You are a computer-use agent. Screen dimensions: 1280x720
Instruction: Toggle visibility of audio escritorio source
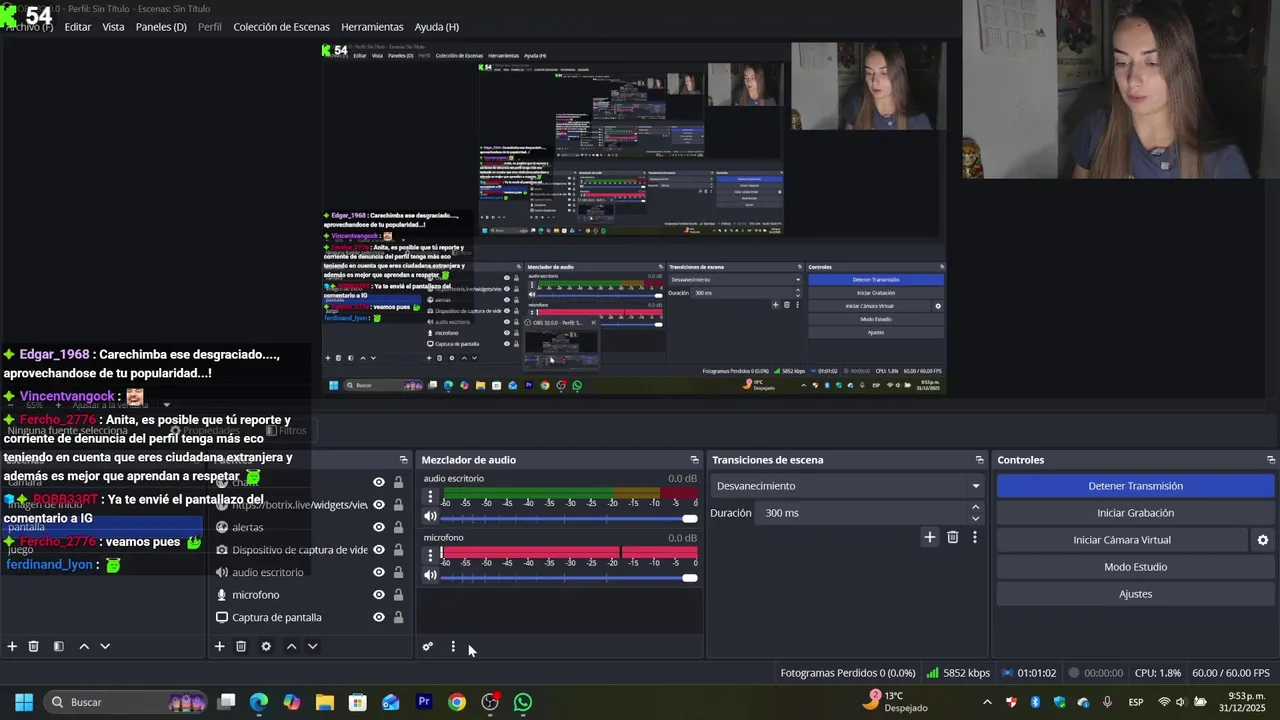tap(379, 572)
